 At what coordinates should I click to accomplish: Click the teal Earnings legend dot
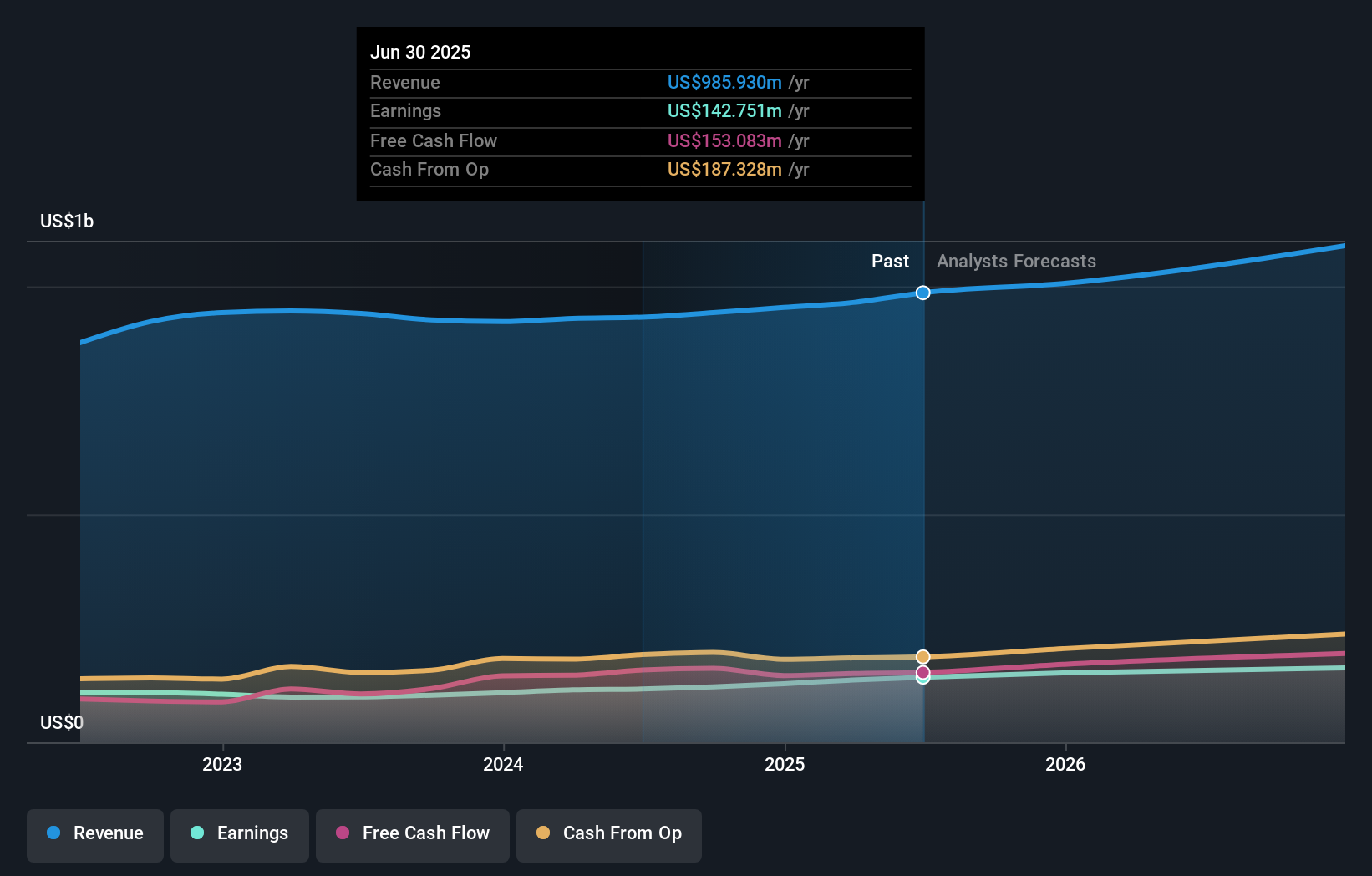(x=197, y=833)
